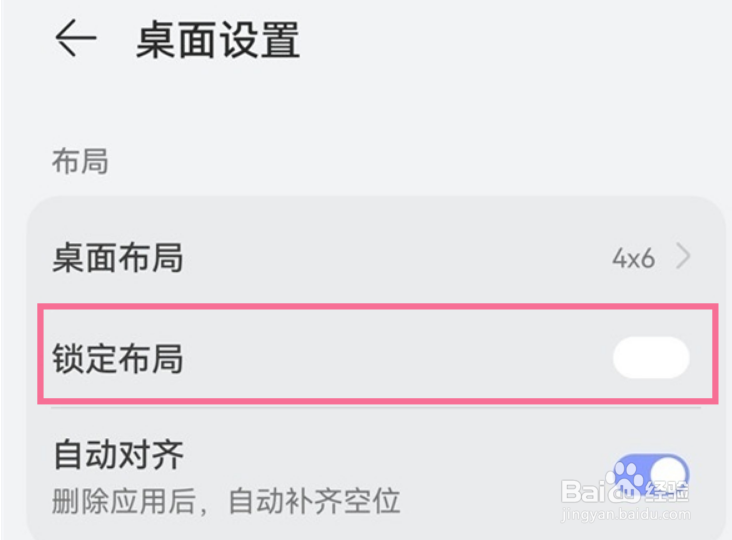Enable the 锁定布局 switch

(651, 358)
